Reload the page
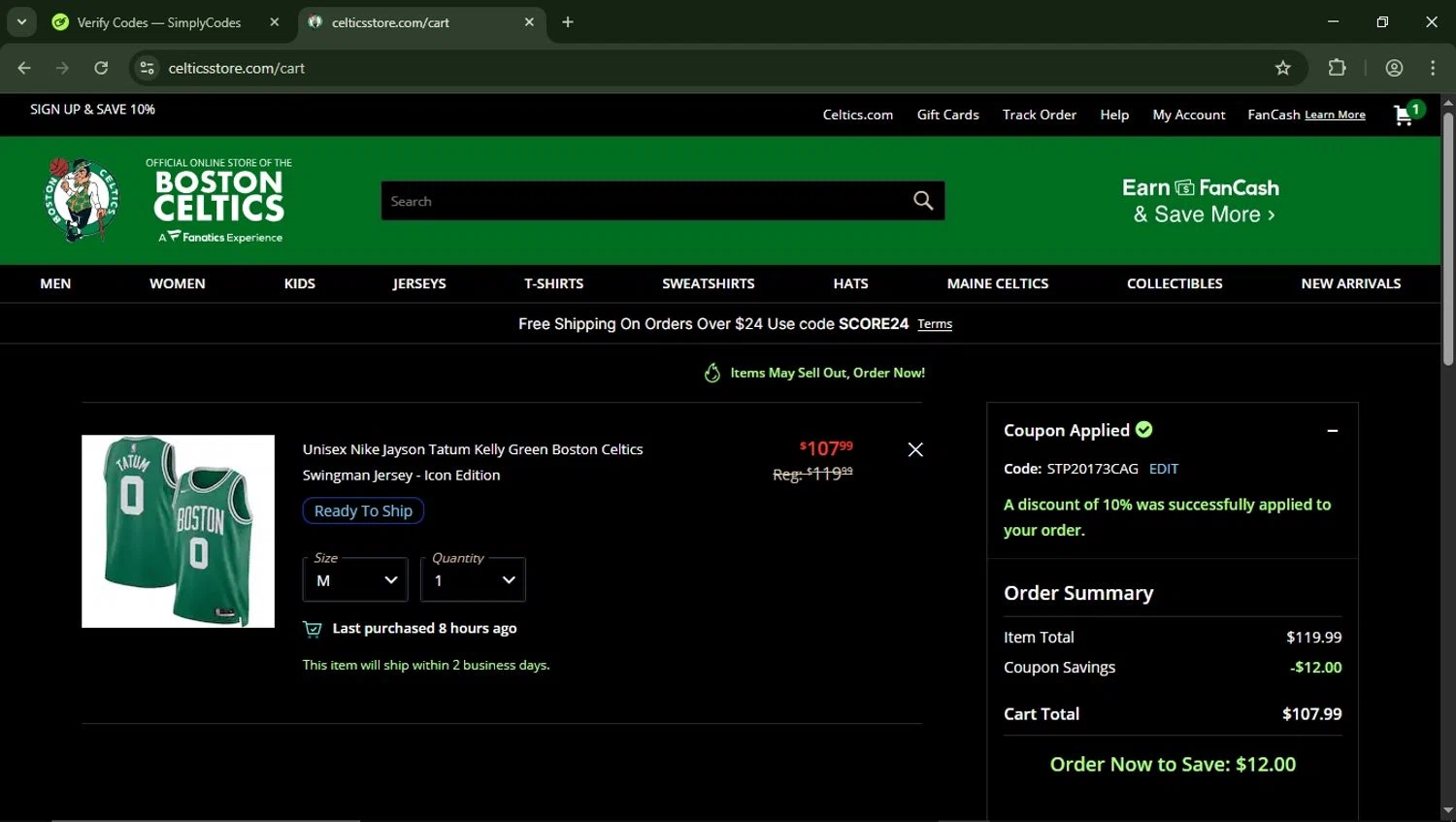Image resolution: width=1456 pixels, height=822 pixels. tap(101, 68)
